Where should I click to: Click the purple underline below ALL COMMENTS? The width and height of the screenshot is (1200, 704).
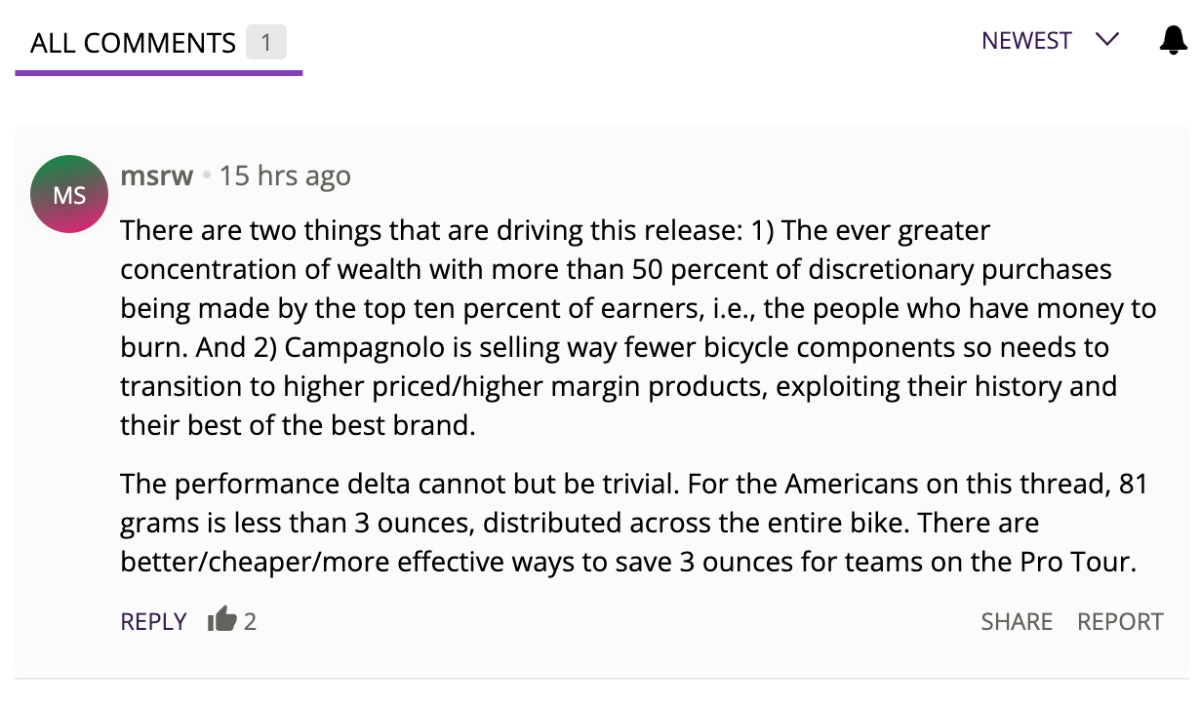click(158, 72)
